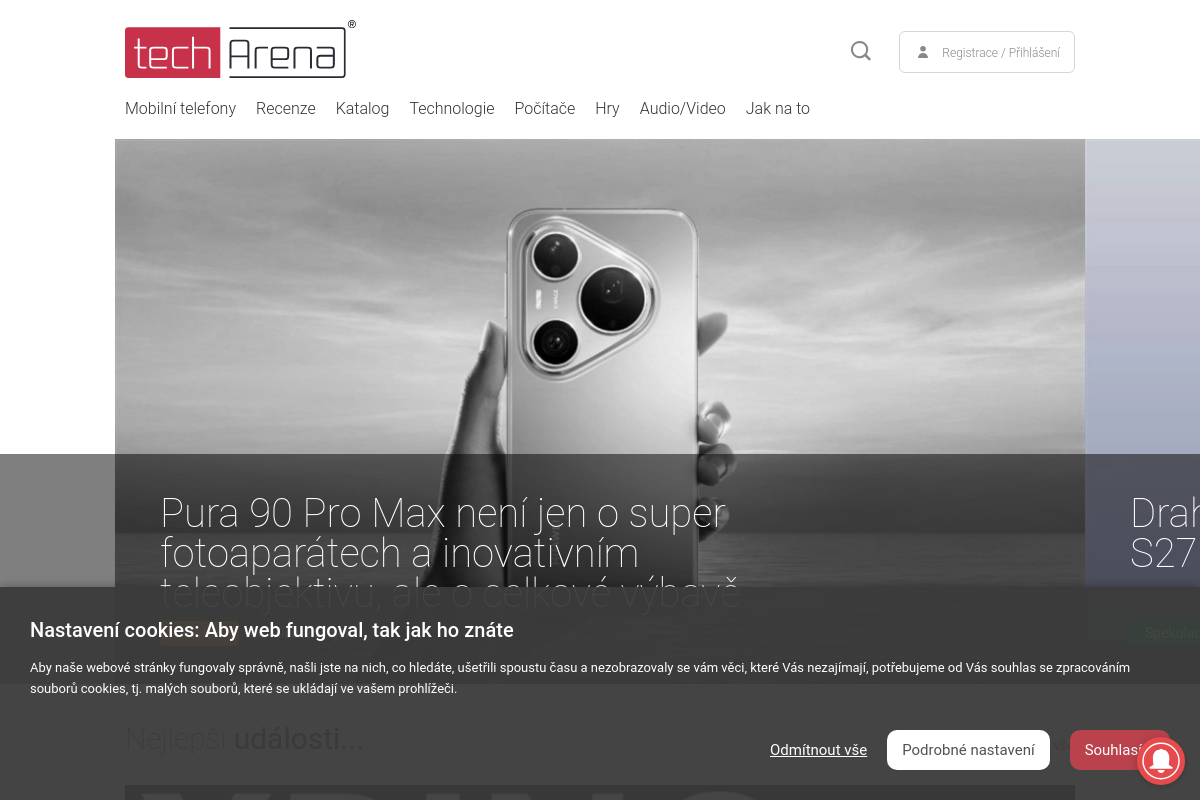1200x800 pixels.
Task: Click the user icon in Registrace button
Action: click(x=923, y=52)
